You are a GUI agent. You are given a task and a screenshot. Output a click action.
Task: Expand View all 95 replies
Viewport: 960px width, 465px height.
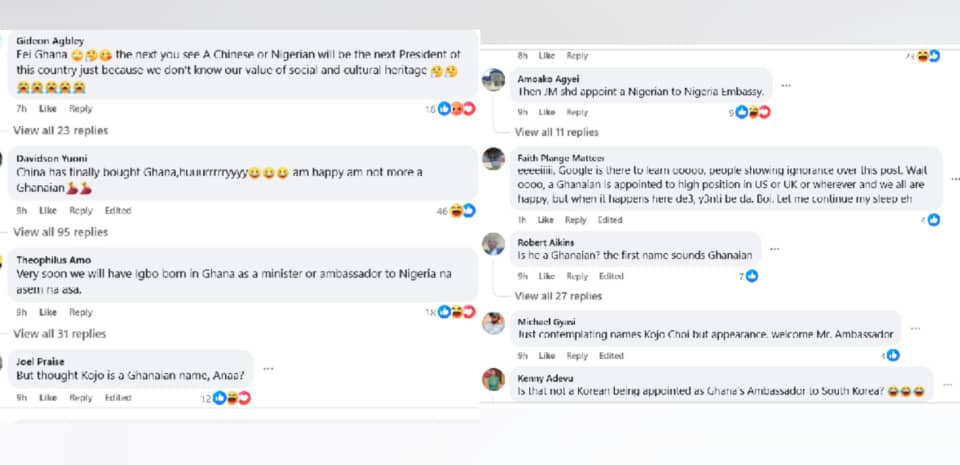[60, 232]
